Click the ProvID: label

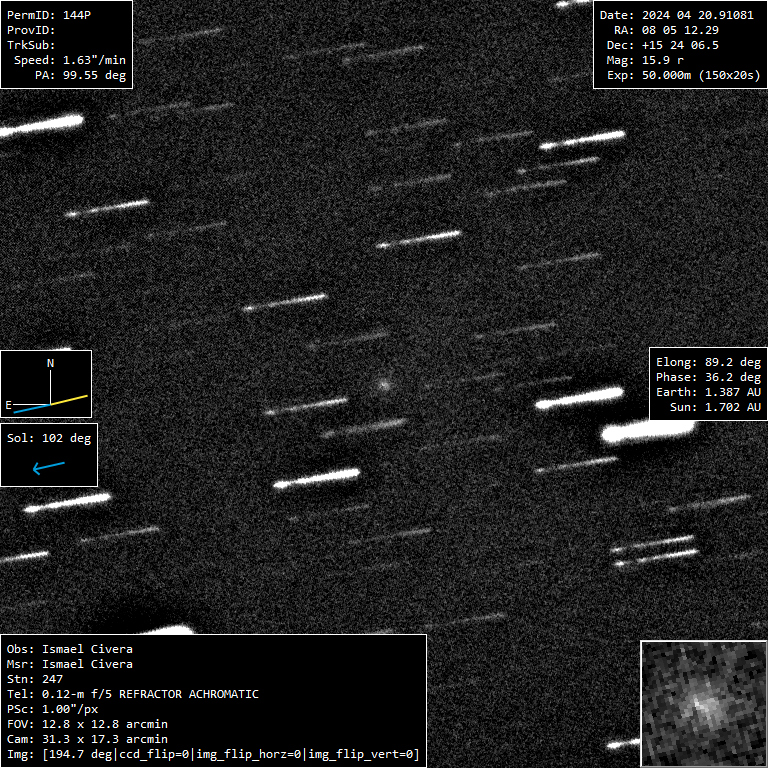31,30
